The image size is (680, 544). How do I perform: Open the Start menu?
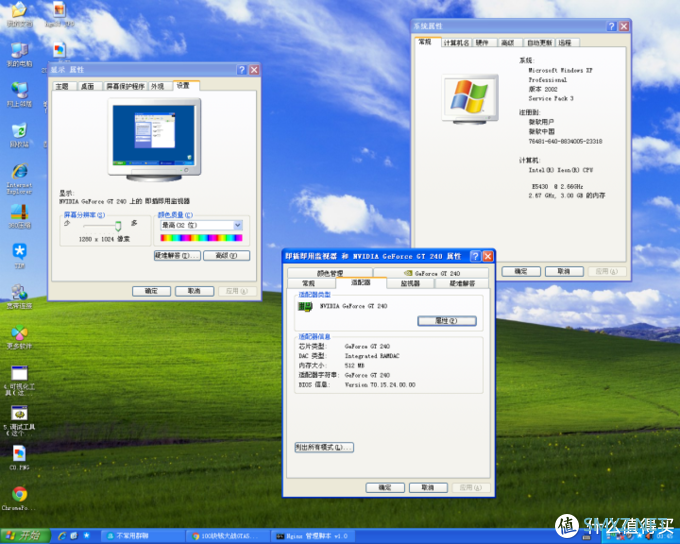(25, 536)
